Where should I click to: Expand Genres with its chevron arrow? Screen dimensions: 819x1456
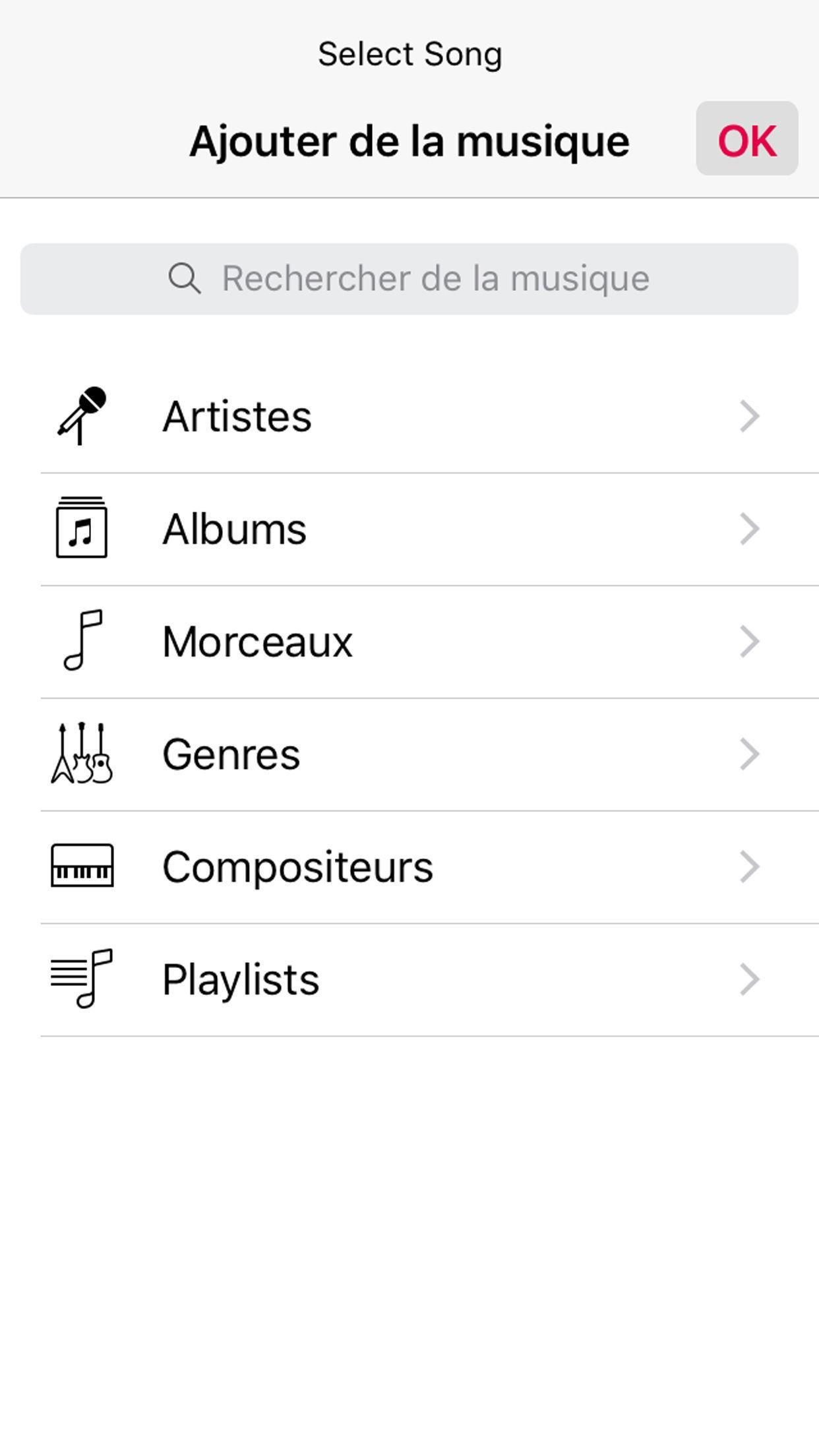(750, 754)
